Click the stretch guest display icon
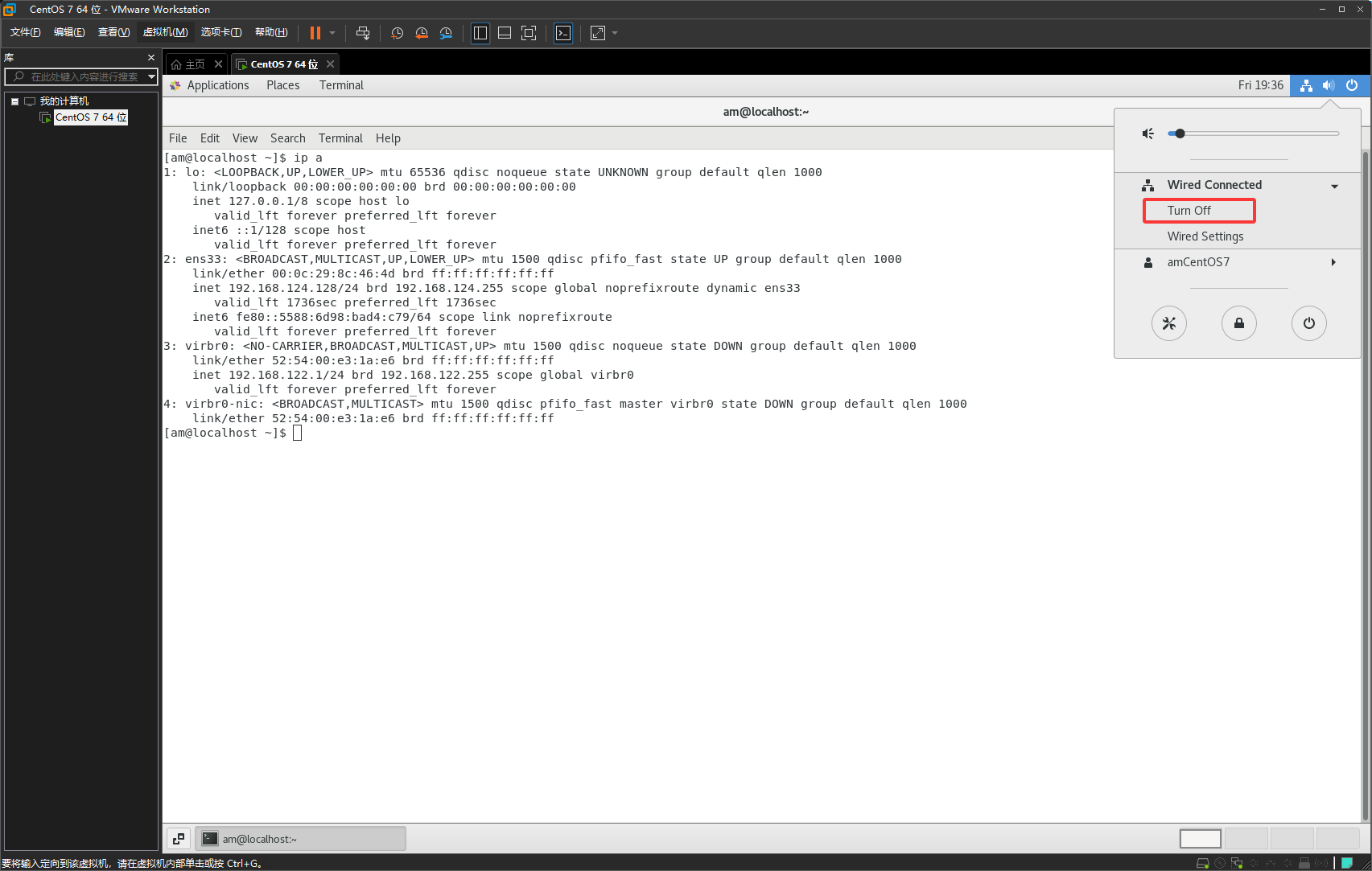Image resolution: width=1372 pixels, height=871 pixels. tap(598, 33)
